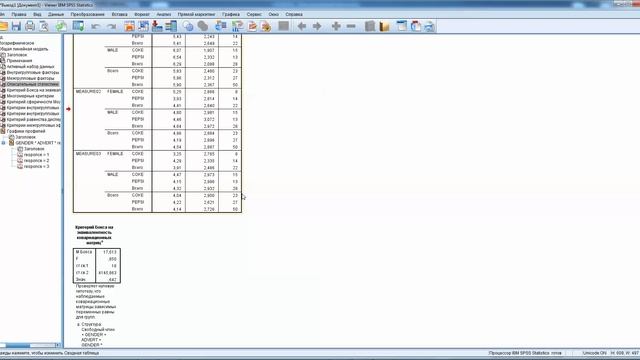Collapse outline with the minus icon

click(x=351, y=27)
